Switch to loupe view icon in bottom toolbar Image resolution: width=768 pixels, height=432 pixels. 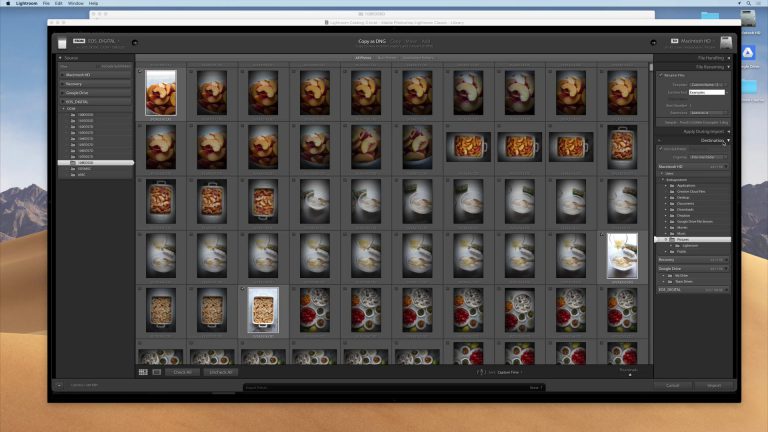pos(157,372)
